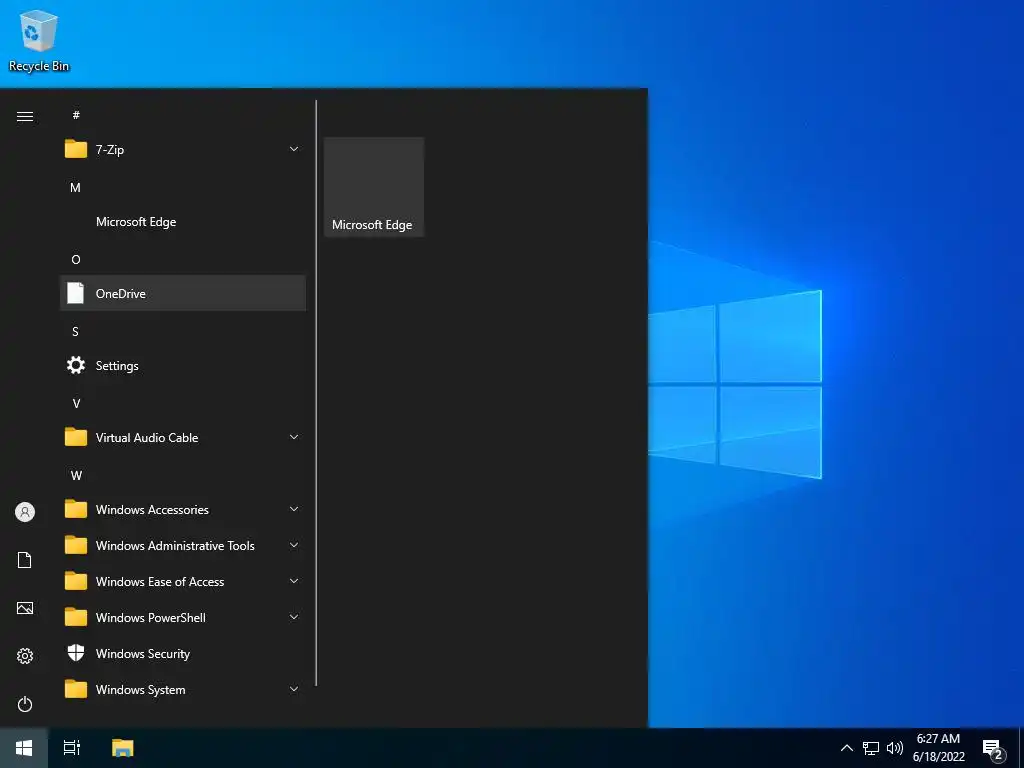Viewport: 1024px width, 768px height.
Task: Click the Windows Administrative Tools folder icon
Action: point(76,545)
